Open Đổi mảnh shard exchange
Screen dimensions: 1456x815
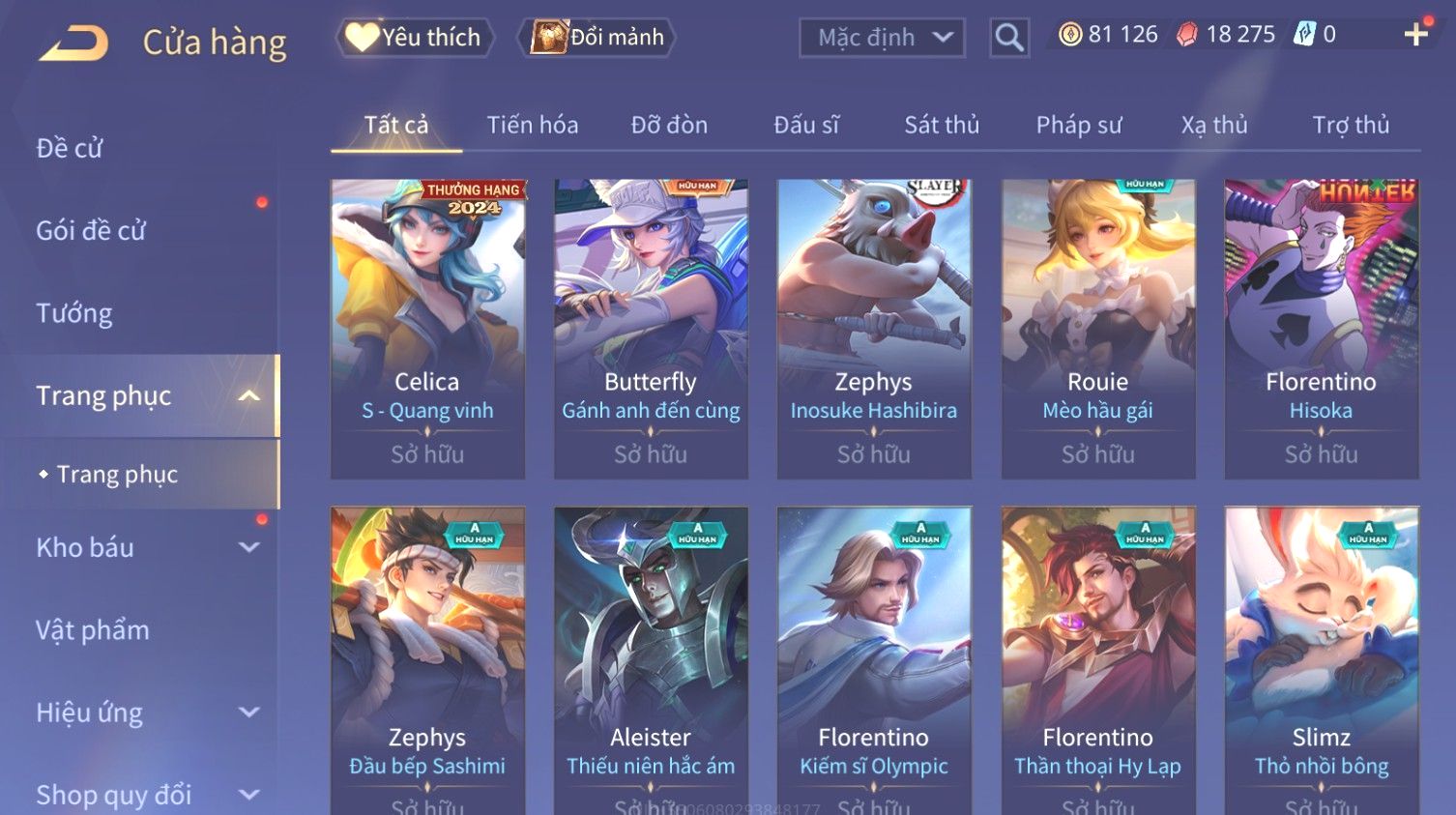597,38
